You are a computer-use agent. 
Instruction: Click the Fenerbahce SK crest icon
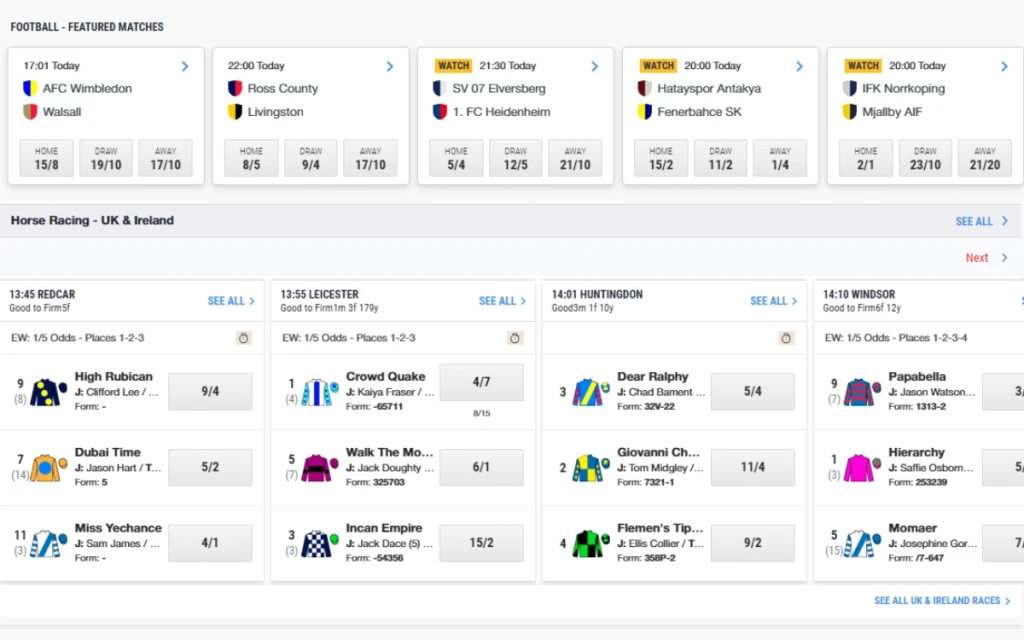tap(645, 112)
